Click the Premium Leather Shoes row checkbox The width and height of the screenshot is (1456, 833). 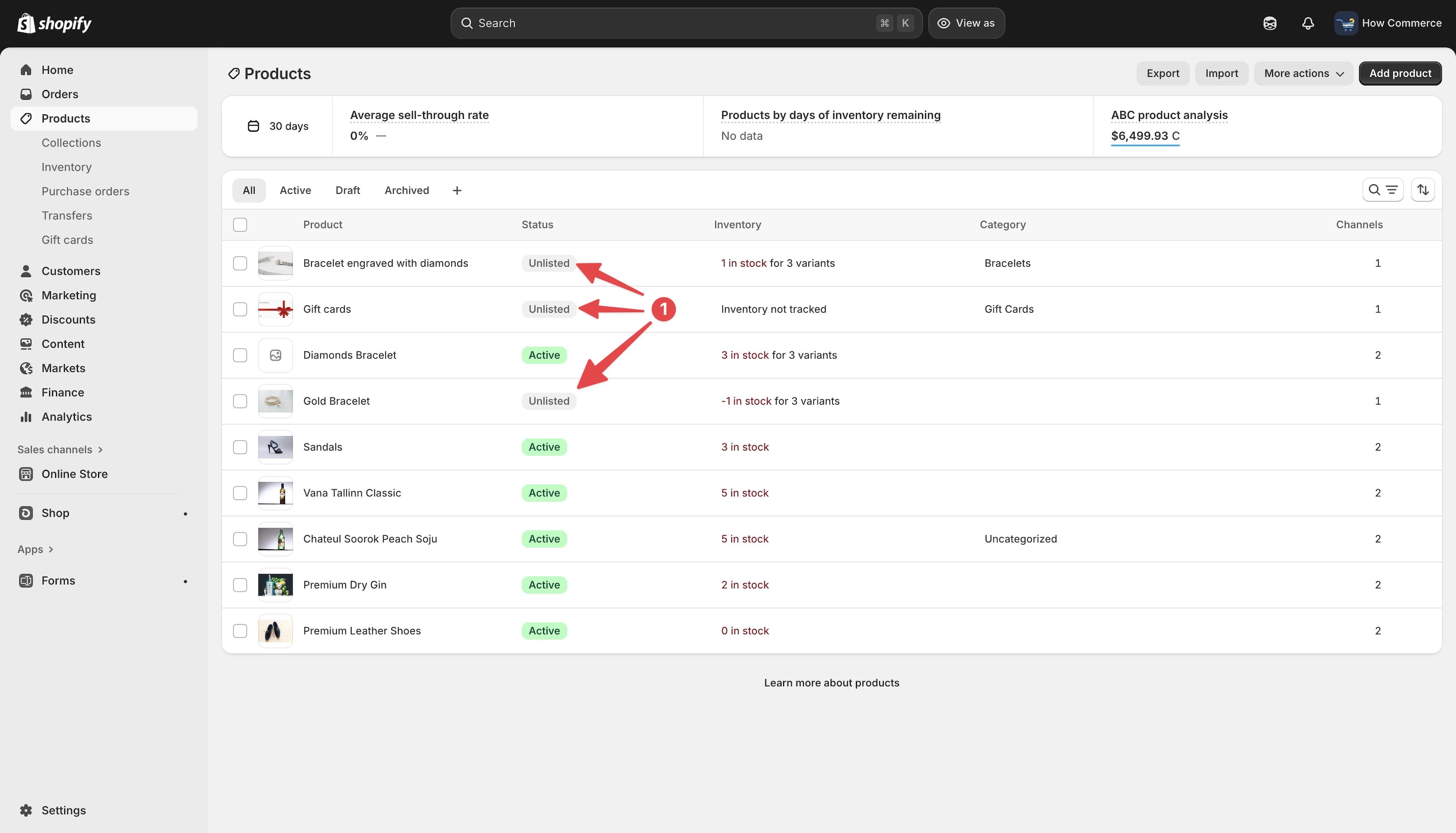pos(240,631)
